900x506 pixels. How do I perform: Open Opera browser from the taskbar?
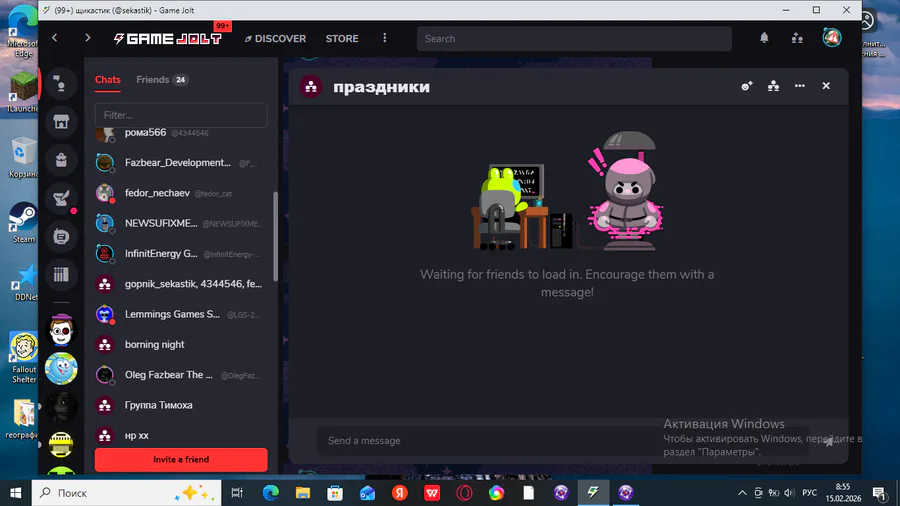pyautogui.click(x=464, y=493)
